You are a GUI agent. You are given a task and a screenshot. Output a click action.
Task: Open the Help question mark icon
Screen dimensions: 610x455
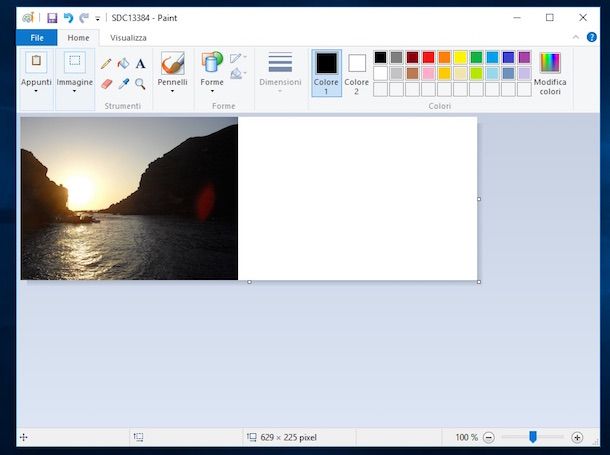pos(592,37)
